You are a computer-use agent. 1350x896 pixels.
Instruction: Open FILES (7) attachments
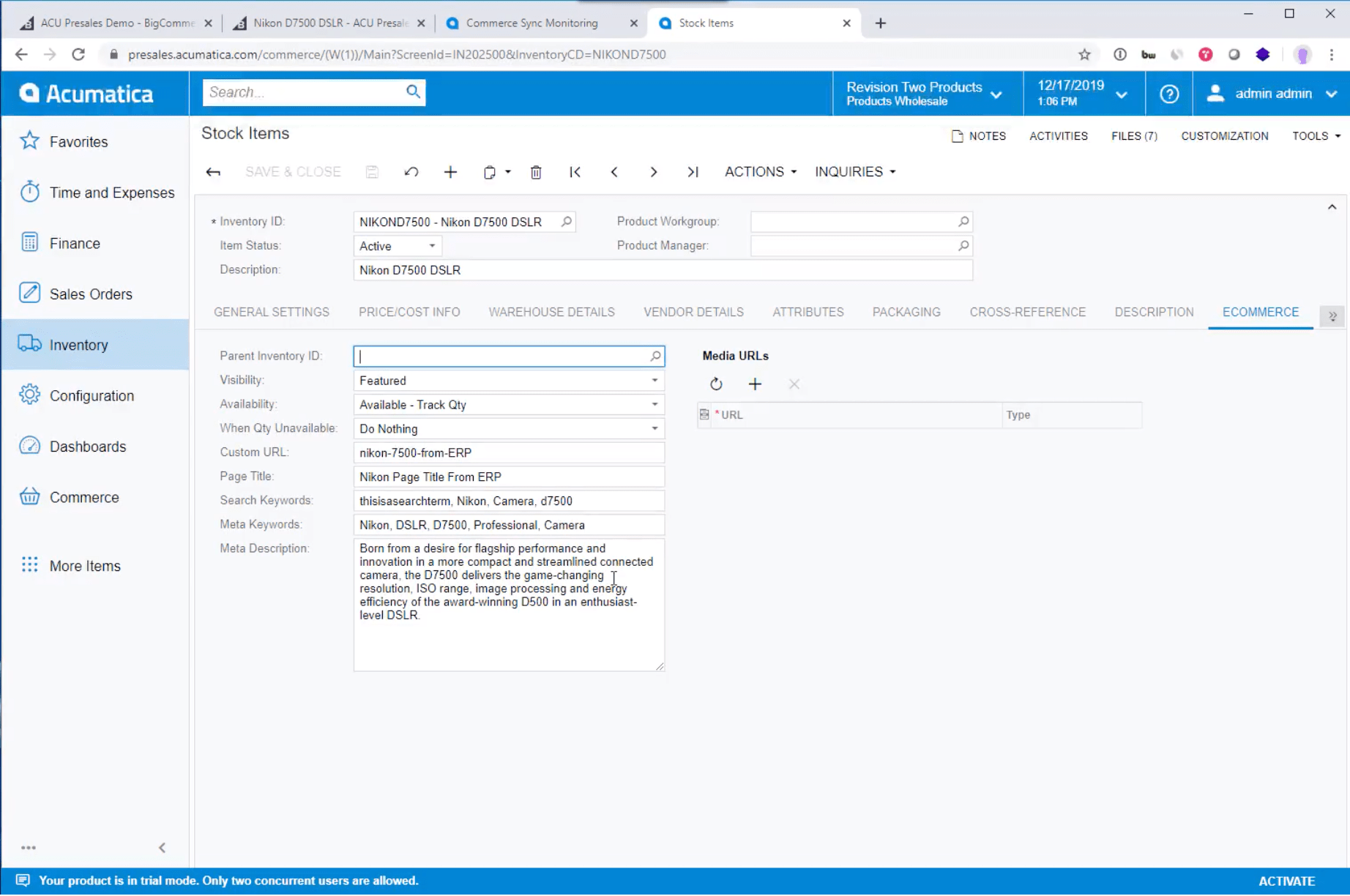[x=1134, y=136]
